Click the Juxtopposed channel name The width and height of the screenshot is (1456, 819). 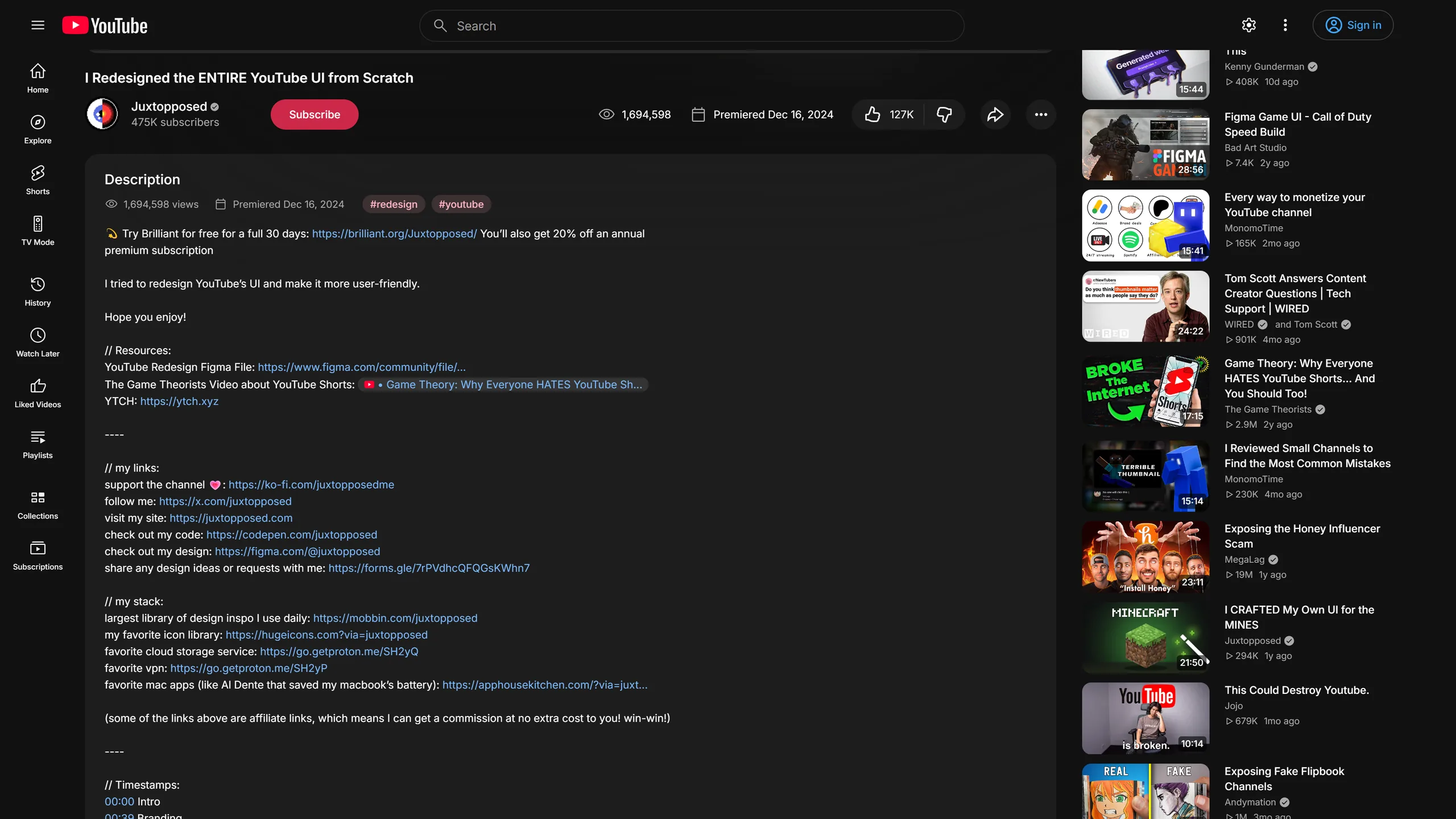click(169, 106)
